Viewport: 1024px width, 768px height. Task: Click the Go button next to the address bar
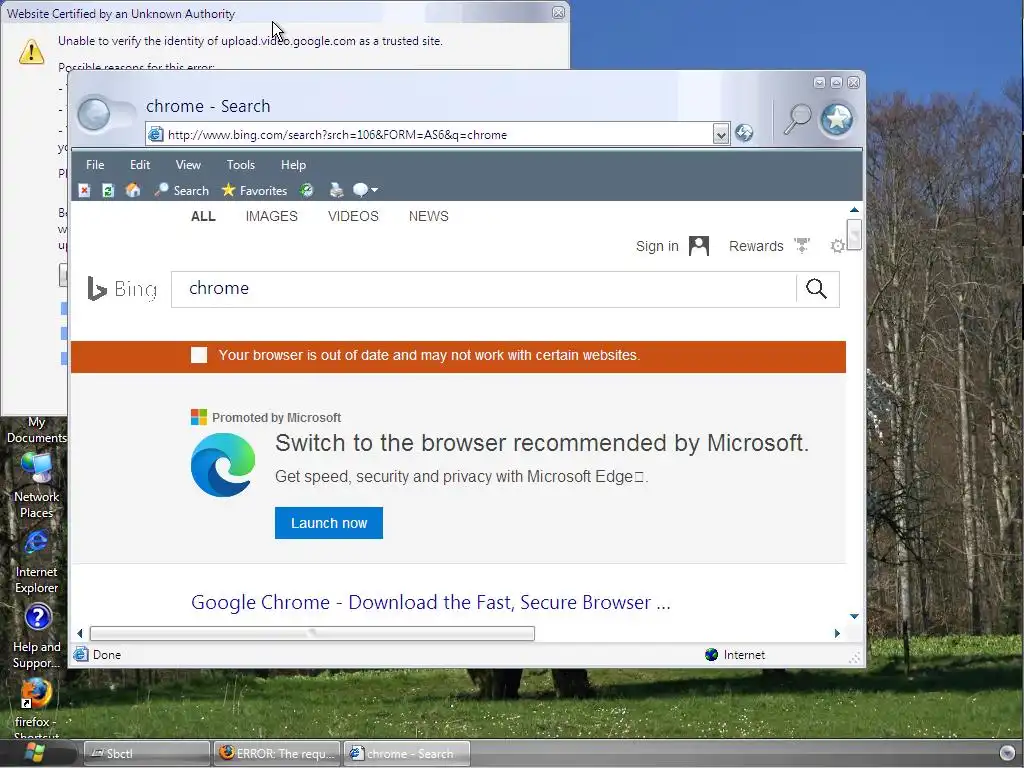[x=744, y=133]
